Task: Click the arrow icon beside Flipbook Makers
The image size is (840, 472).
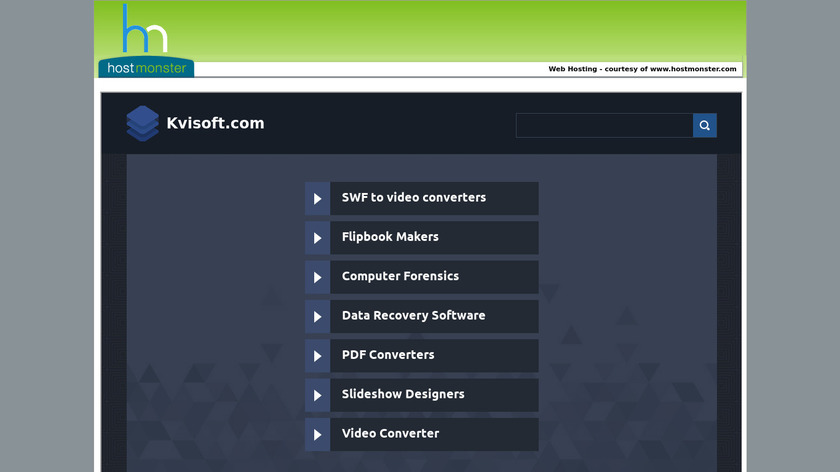Action: pyautogui.click(x=317, y=238)
